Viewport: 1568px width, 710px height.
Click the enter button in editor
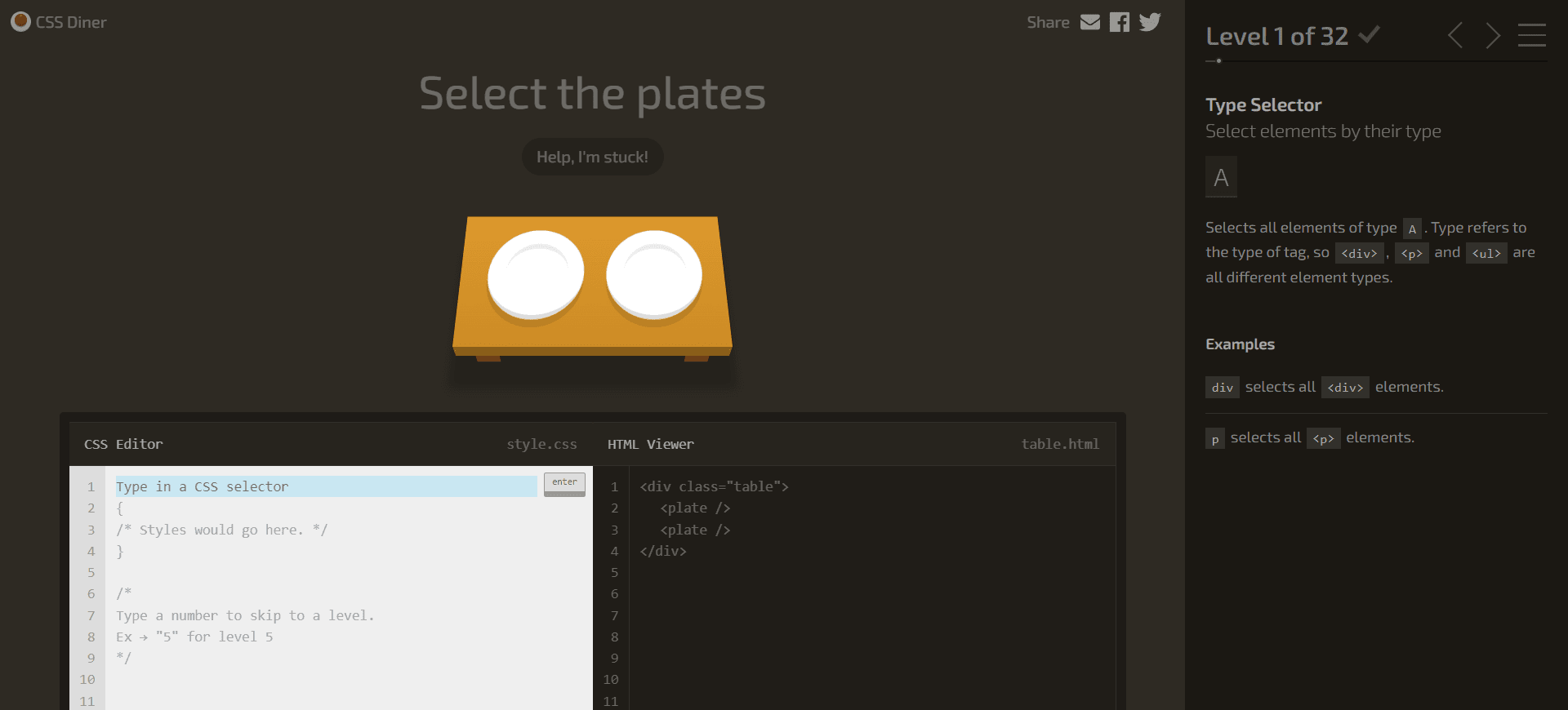[564, 483]
